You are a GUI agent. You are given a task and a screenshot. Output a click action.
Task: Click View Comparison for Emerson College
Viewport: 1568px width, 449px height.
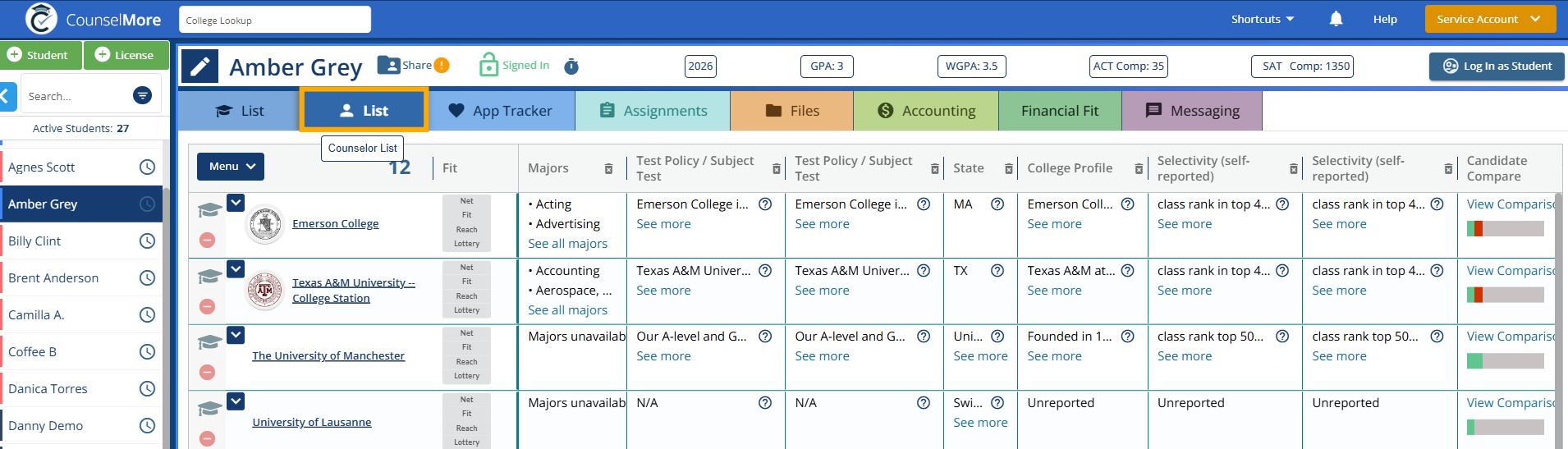click(1511, 204)
